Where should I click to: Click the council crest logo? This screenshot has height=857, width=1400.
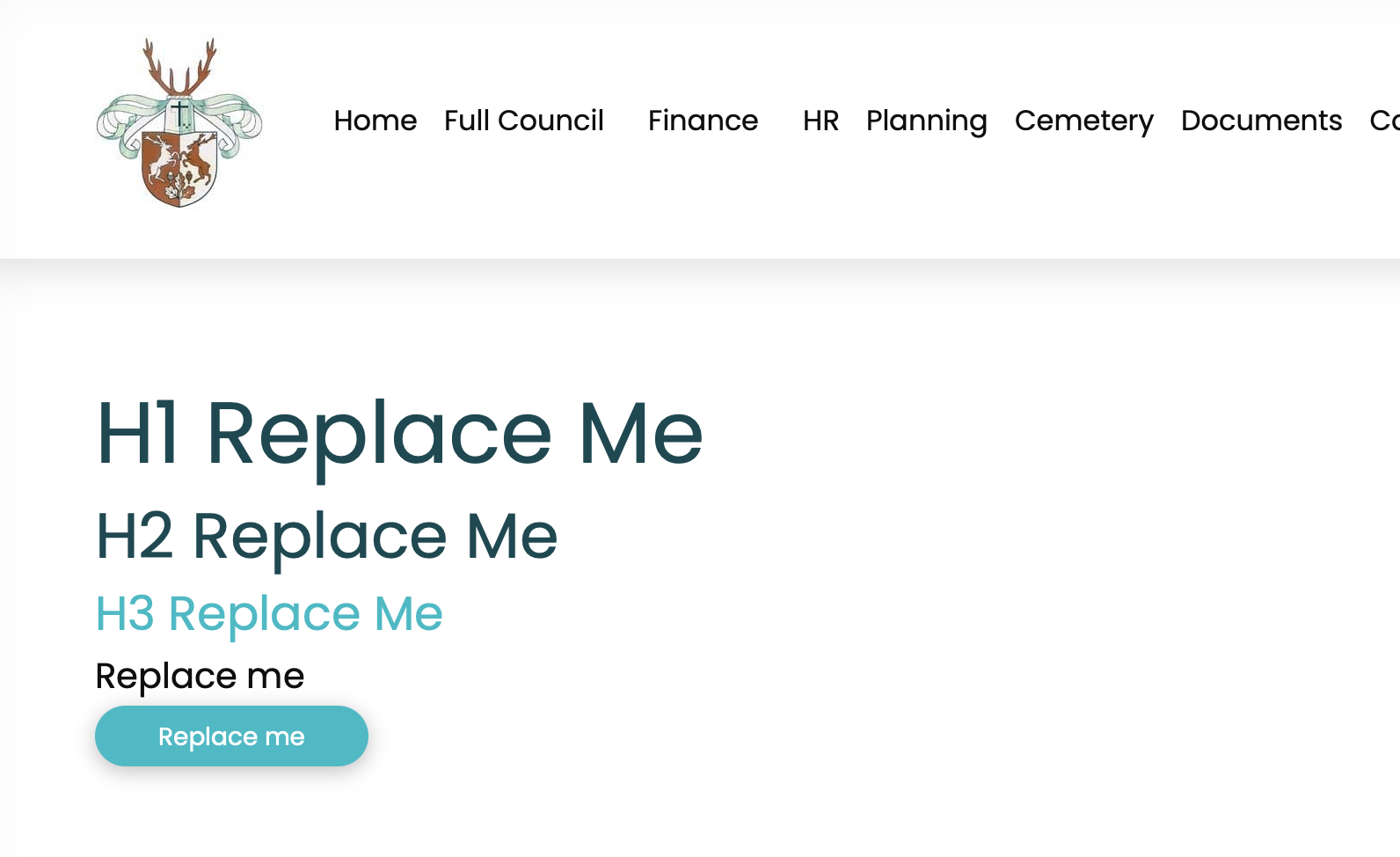pyautogui.click(x=179, y=123)
